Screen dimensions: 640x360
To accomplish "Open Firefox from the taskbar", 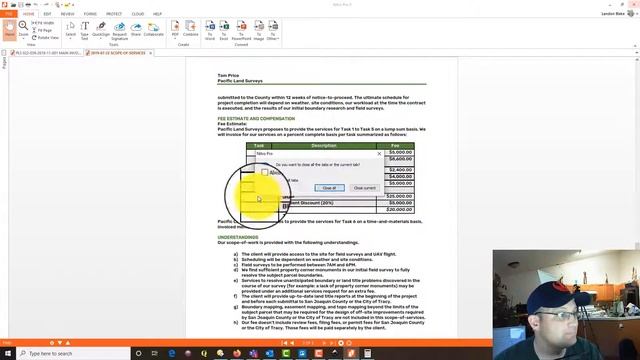I will click(237, 353).
